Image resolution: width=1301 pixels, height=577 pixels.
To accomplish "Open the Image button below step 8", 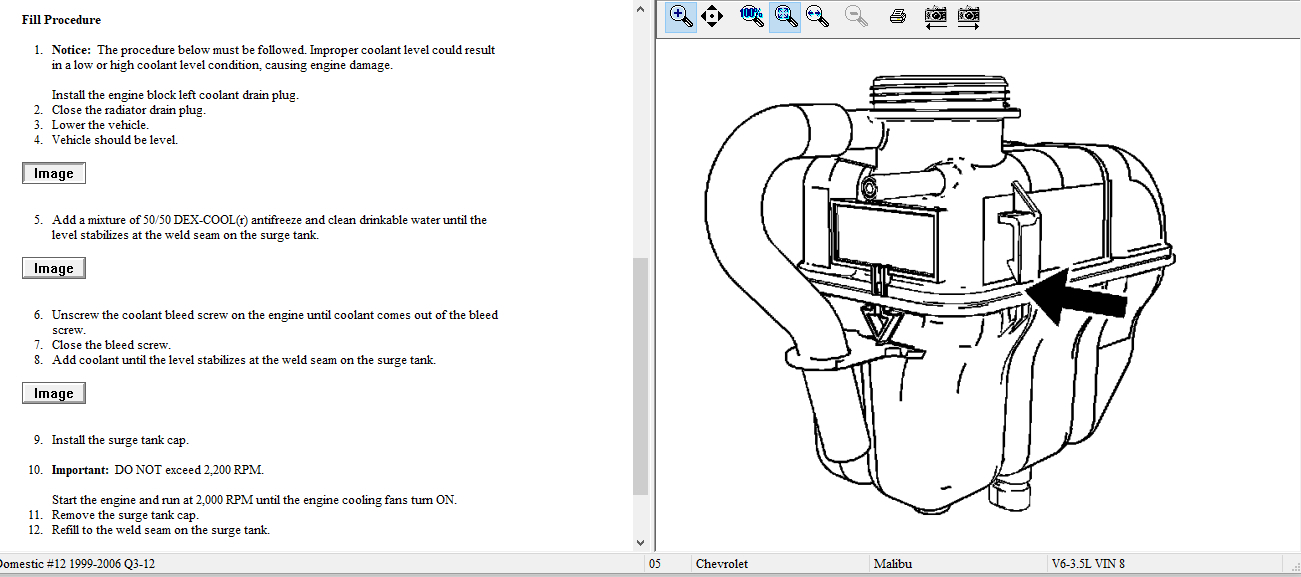I will (x=54, y=394).
